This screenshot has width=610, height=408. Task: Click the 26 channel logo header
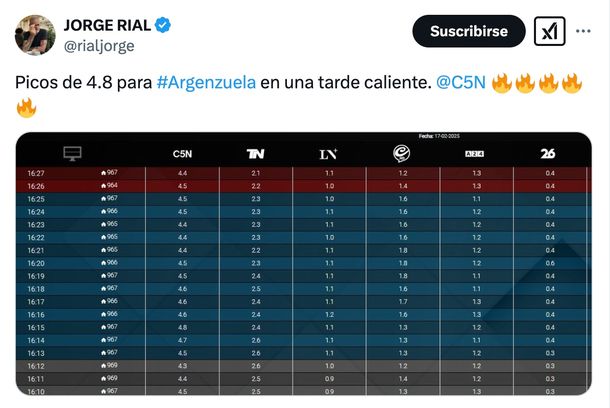click(x=547, y=154)
